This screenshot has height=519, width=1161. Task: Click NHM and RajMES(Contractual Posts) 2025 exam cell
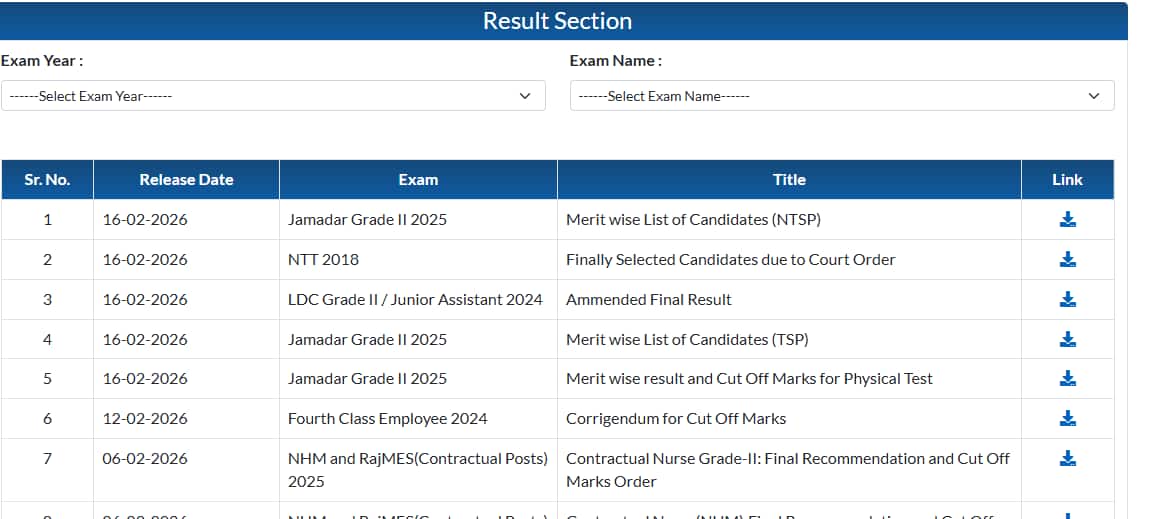417,469
